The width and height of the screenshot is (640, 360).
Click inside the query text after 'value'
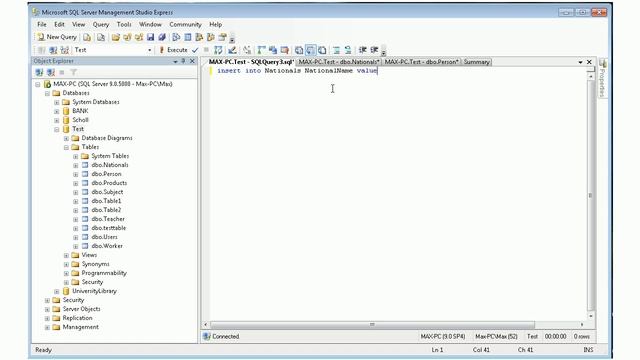[x=378, y=71]
